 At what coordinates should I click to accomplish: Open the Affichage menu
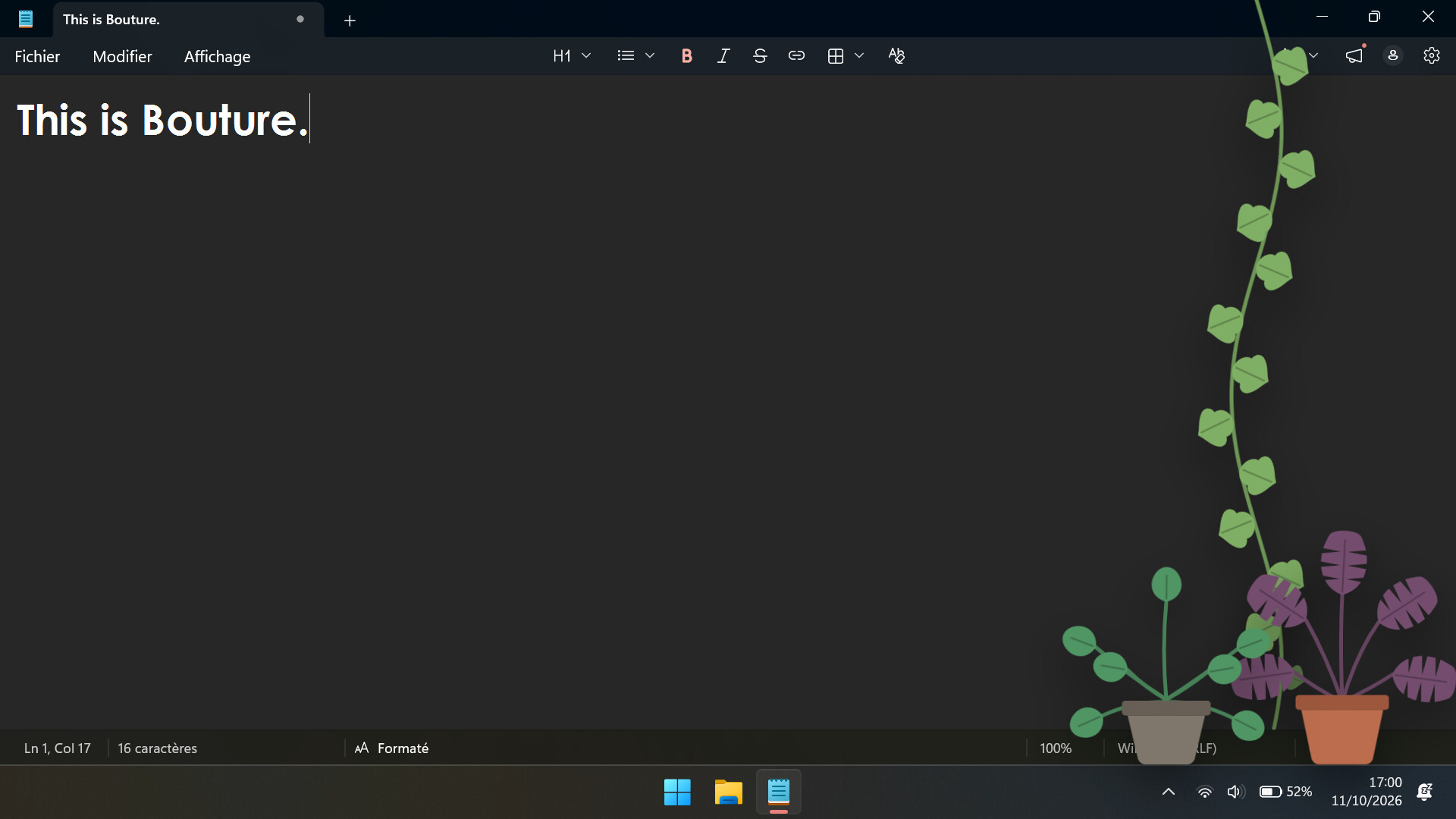coord(217,57)
